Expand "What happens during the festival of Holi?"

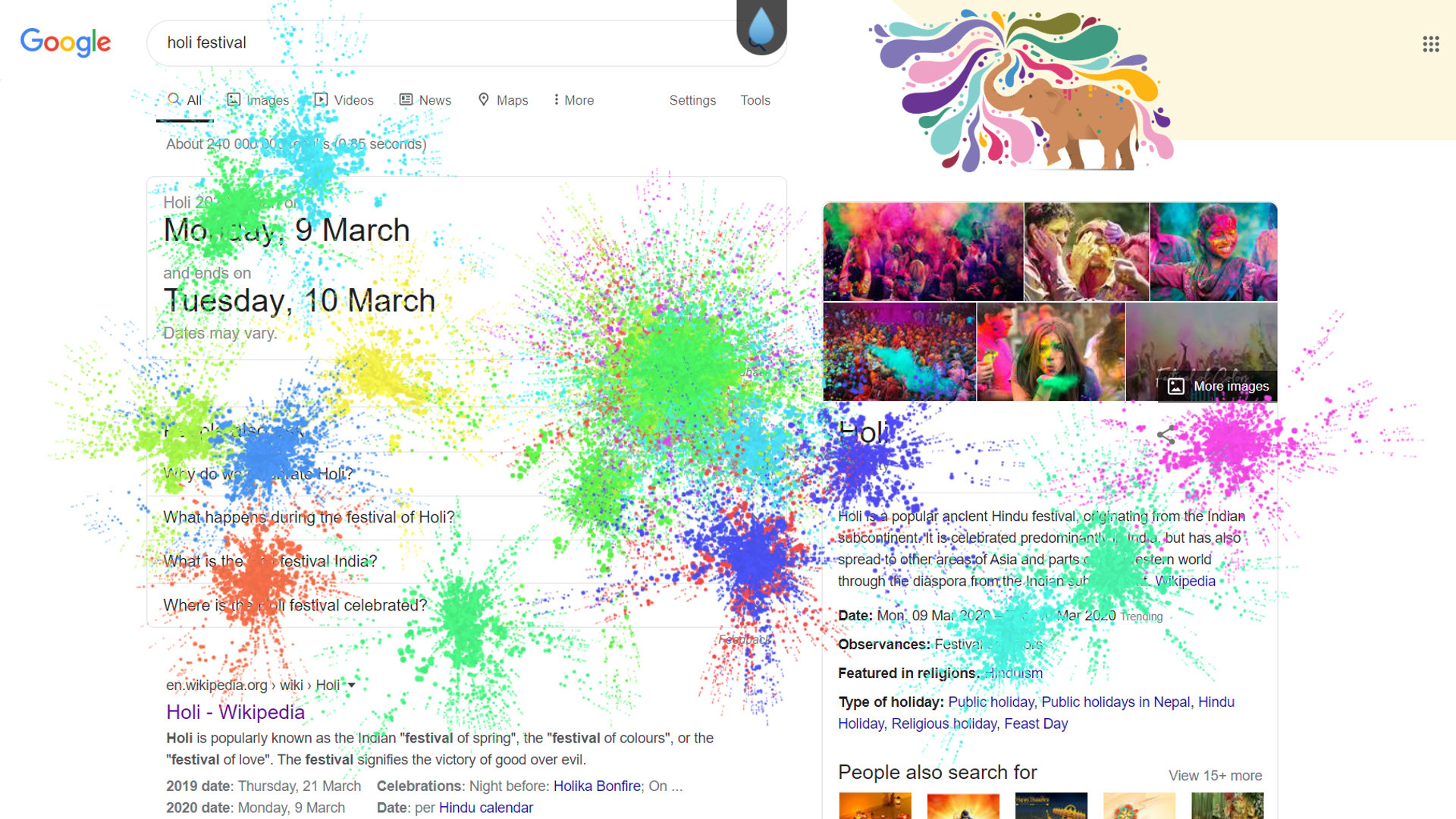(466, 517)
